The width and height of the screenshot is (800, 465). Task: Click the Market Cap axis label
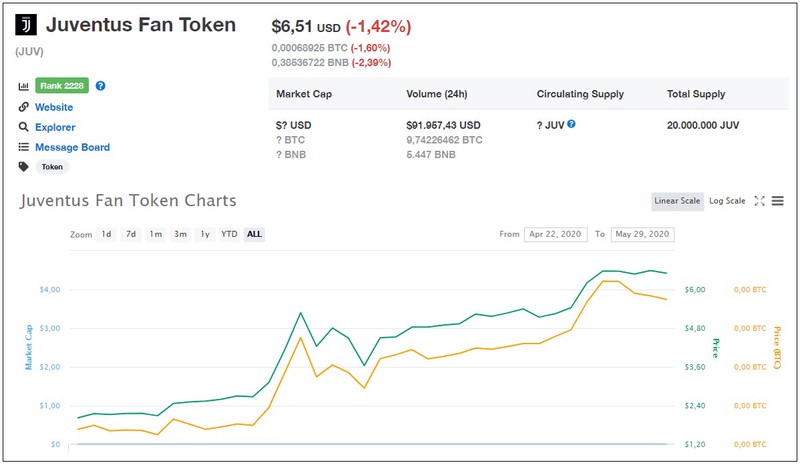[29, 347]
